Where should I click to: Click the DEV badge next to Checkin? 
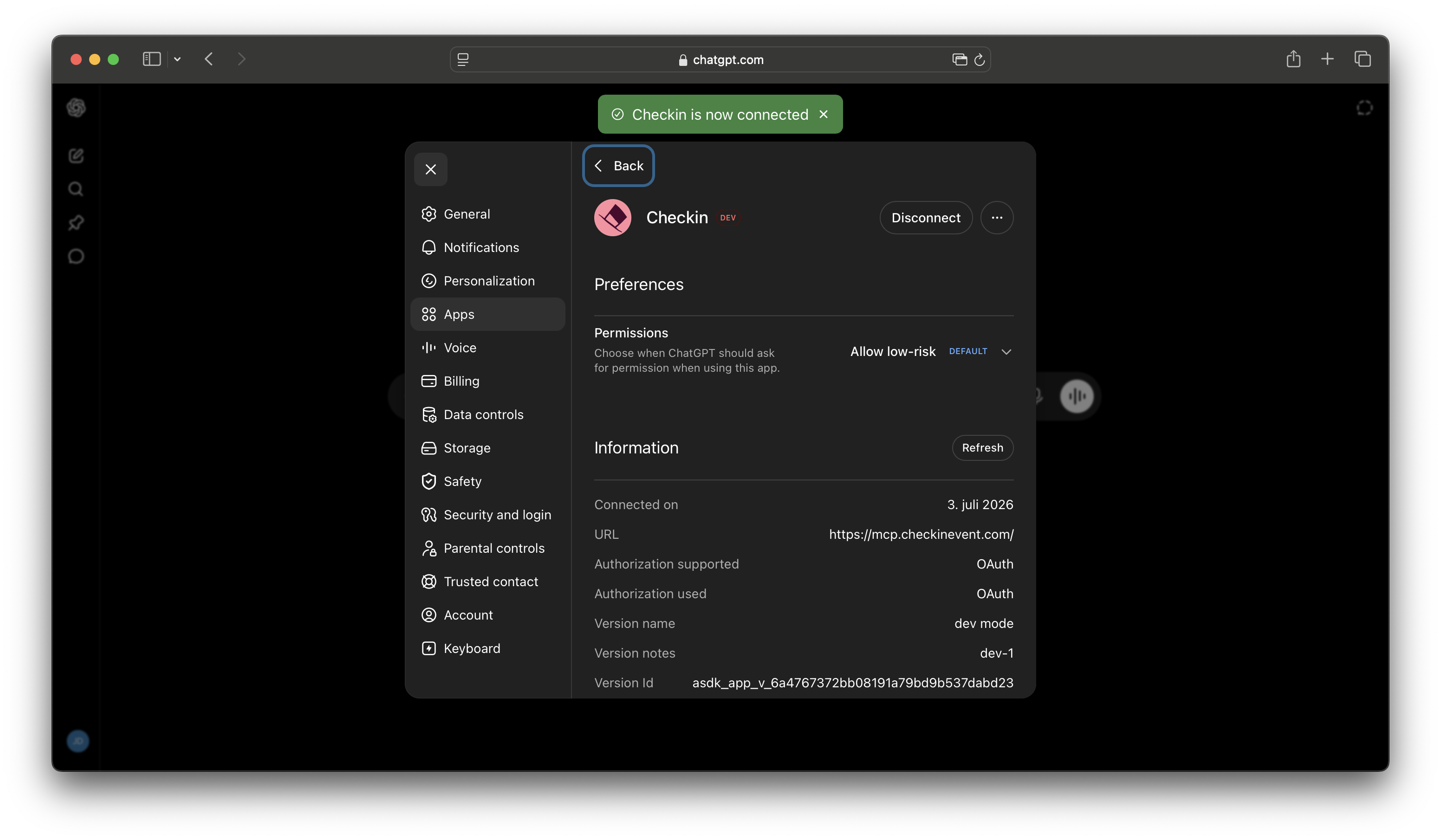728,218
